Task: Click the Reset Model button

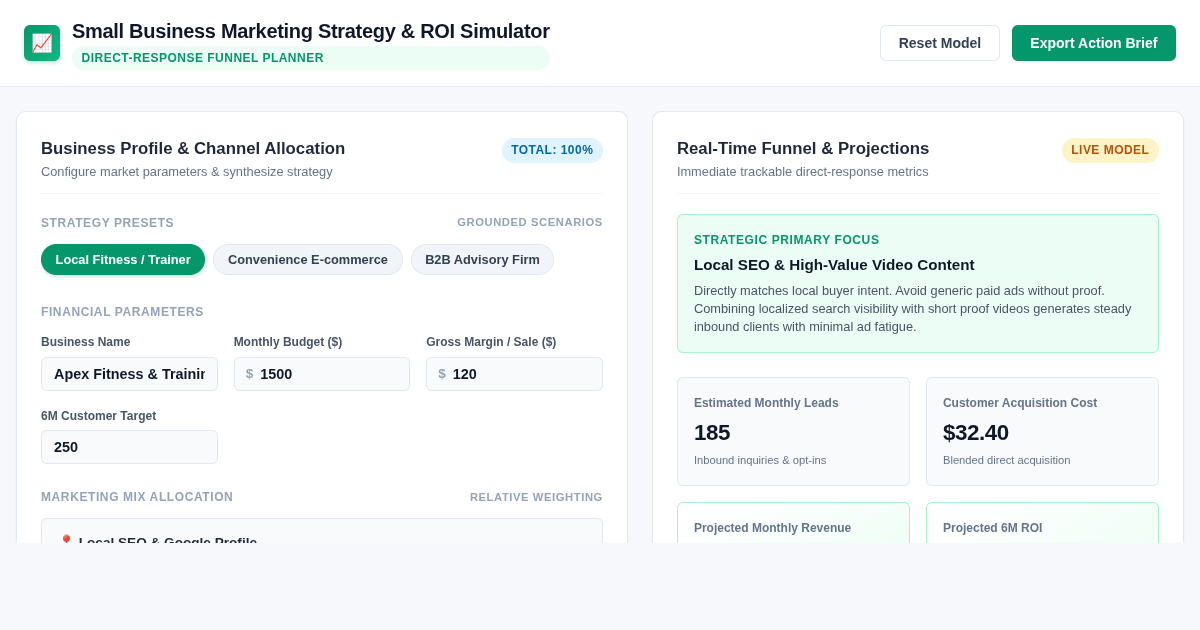Action: [940, 43]
